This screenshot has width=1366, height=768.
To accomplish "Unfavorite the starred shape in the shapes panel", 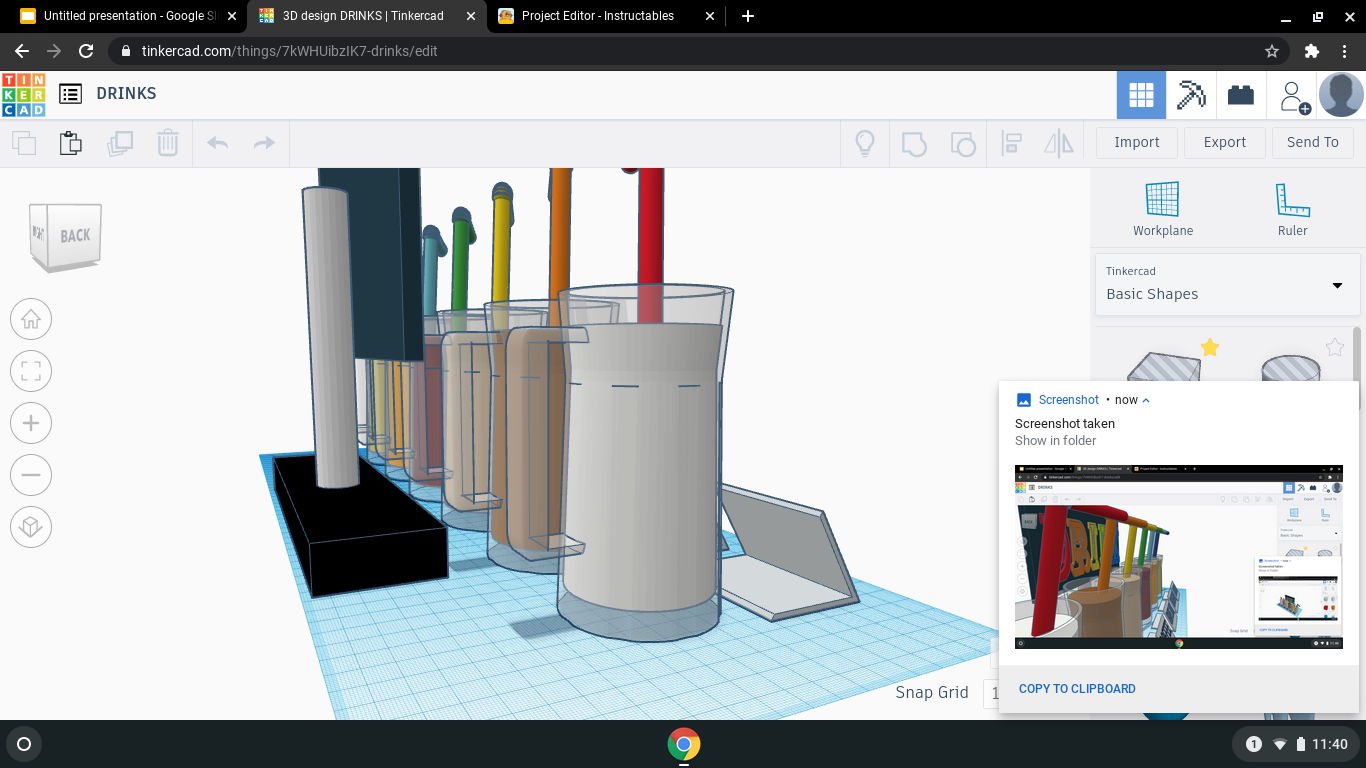I will pos(1210,347).
